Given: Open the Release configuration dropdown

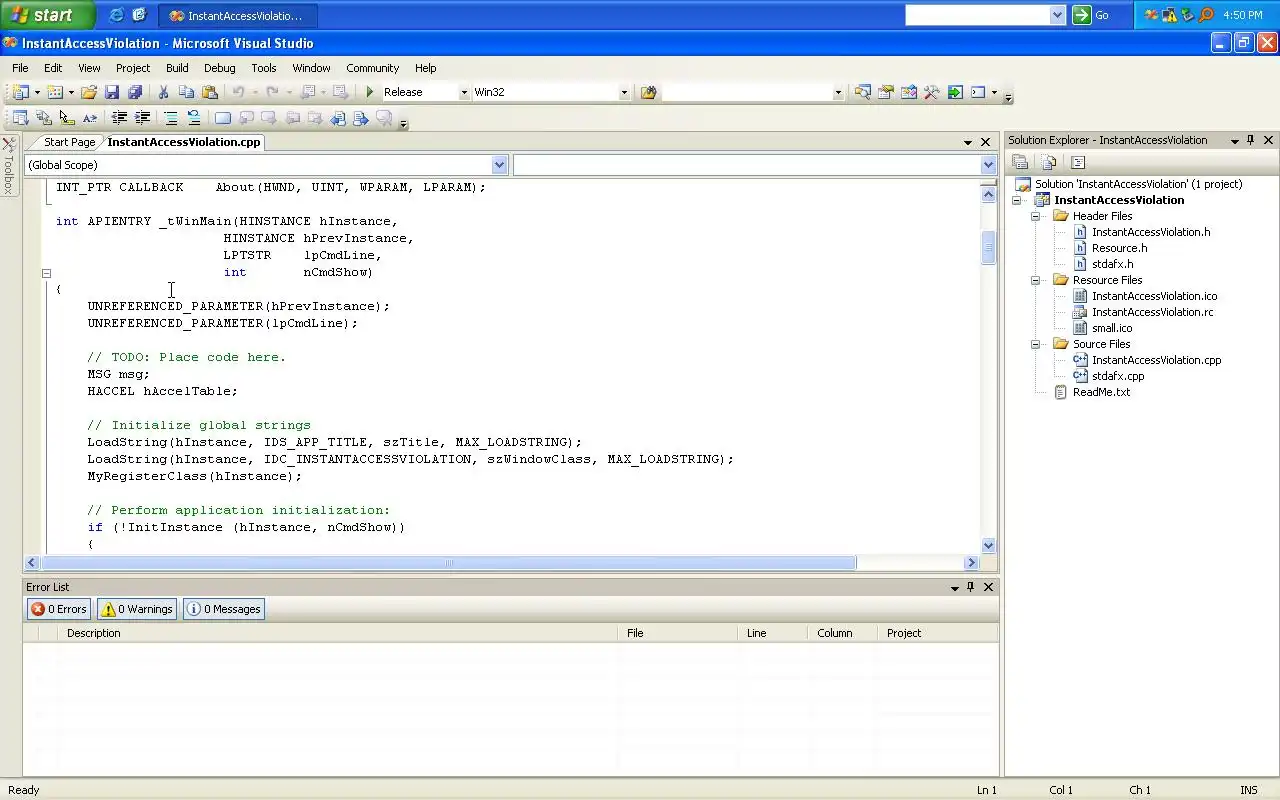Looking at the screenshot, I should click(463, 92).
